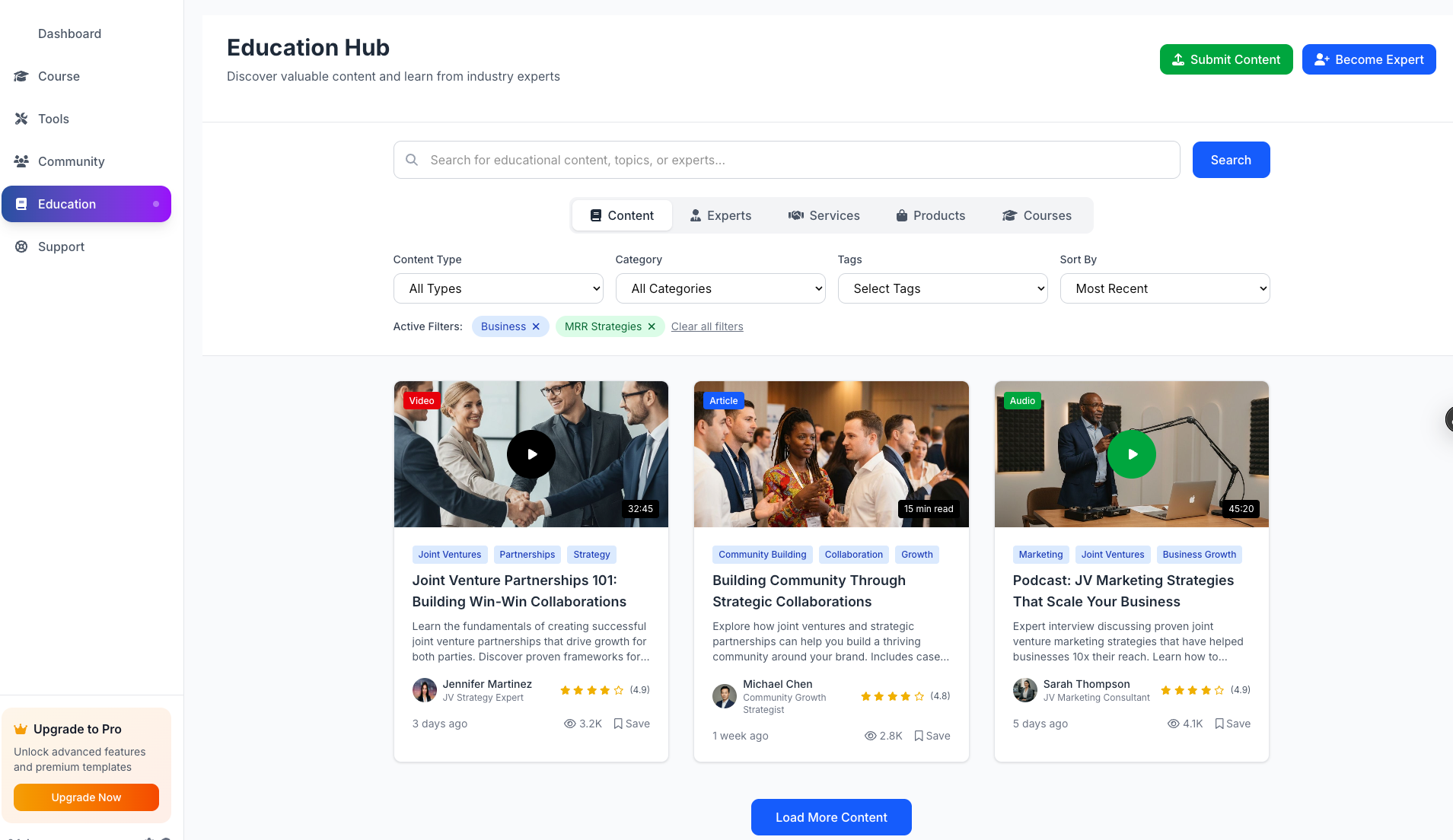Open the Dashboard sidebar icon
Image resolution: width=1453 pixels, height=840 pixels.
coord(21,33)
